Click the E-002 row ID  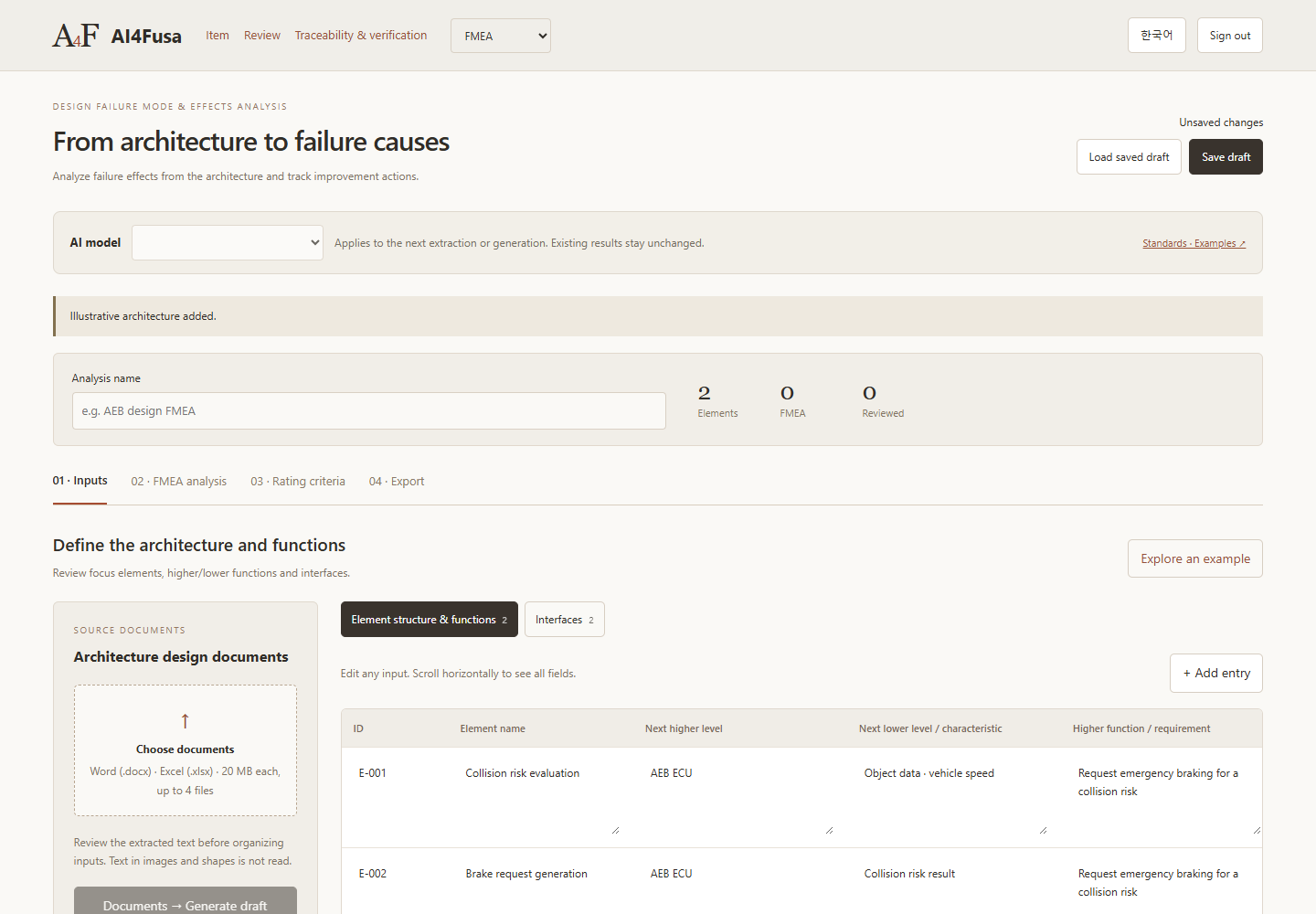(373, 874)
